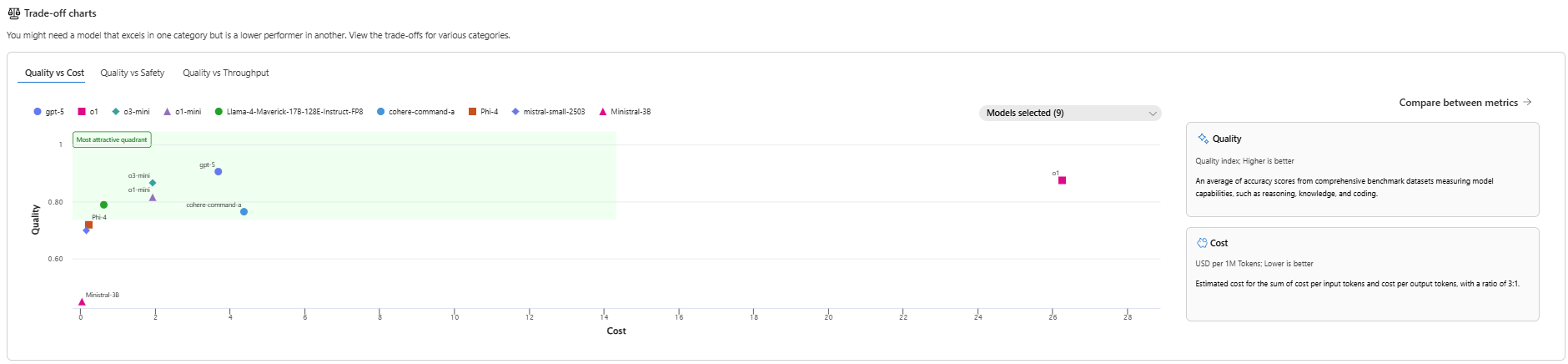Image resolution: width=1568 pixels, height=364 pixels.
Task: Click the Cost piggy bank icon
Action: (1202, 243)
